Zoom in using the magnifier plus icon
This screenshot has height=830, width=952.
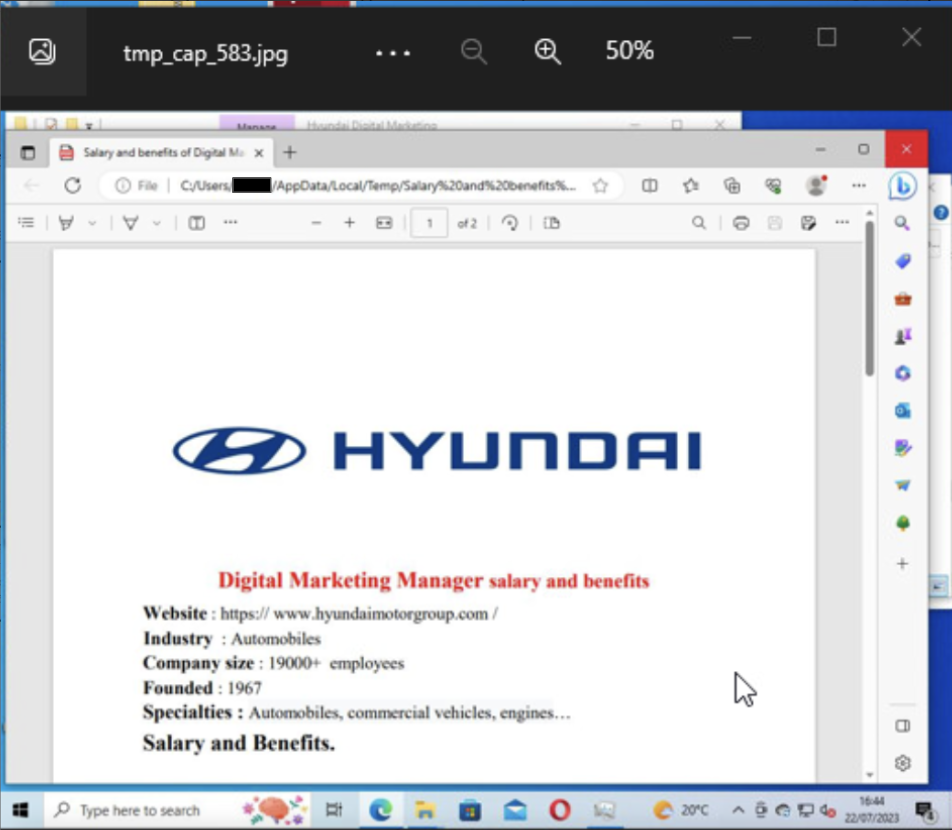(547, 52)
